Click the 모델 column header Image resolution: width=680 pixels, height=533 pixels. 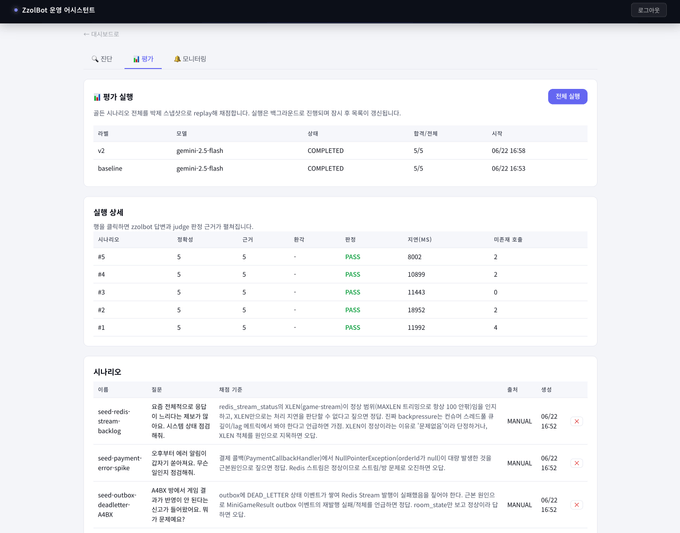[x=181, y=134]
